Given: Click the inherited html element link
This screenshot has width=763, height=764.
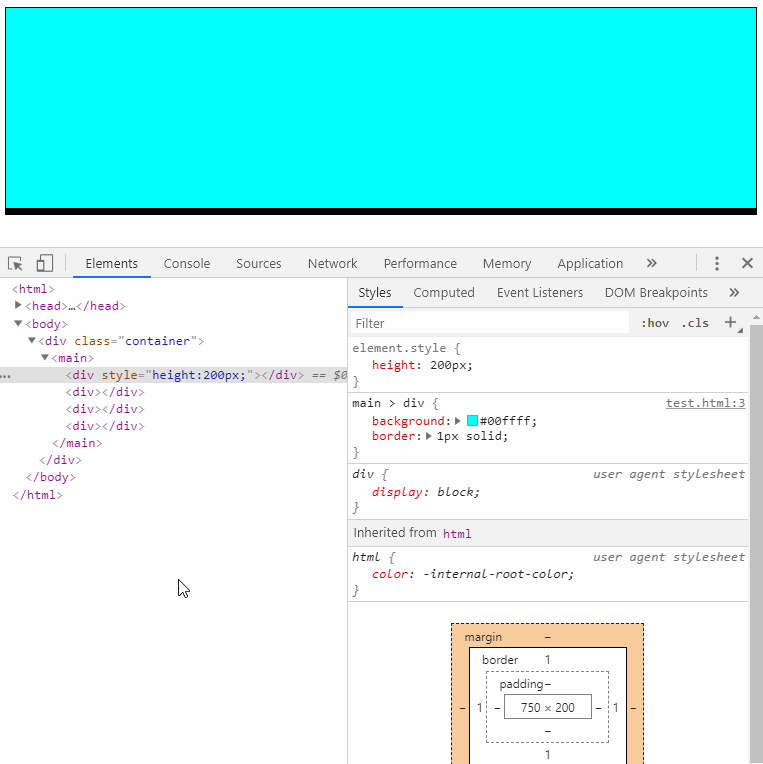Looking at the screenshot, I should click(457, 534).
